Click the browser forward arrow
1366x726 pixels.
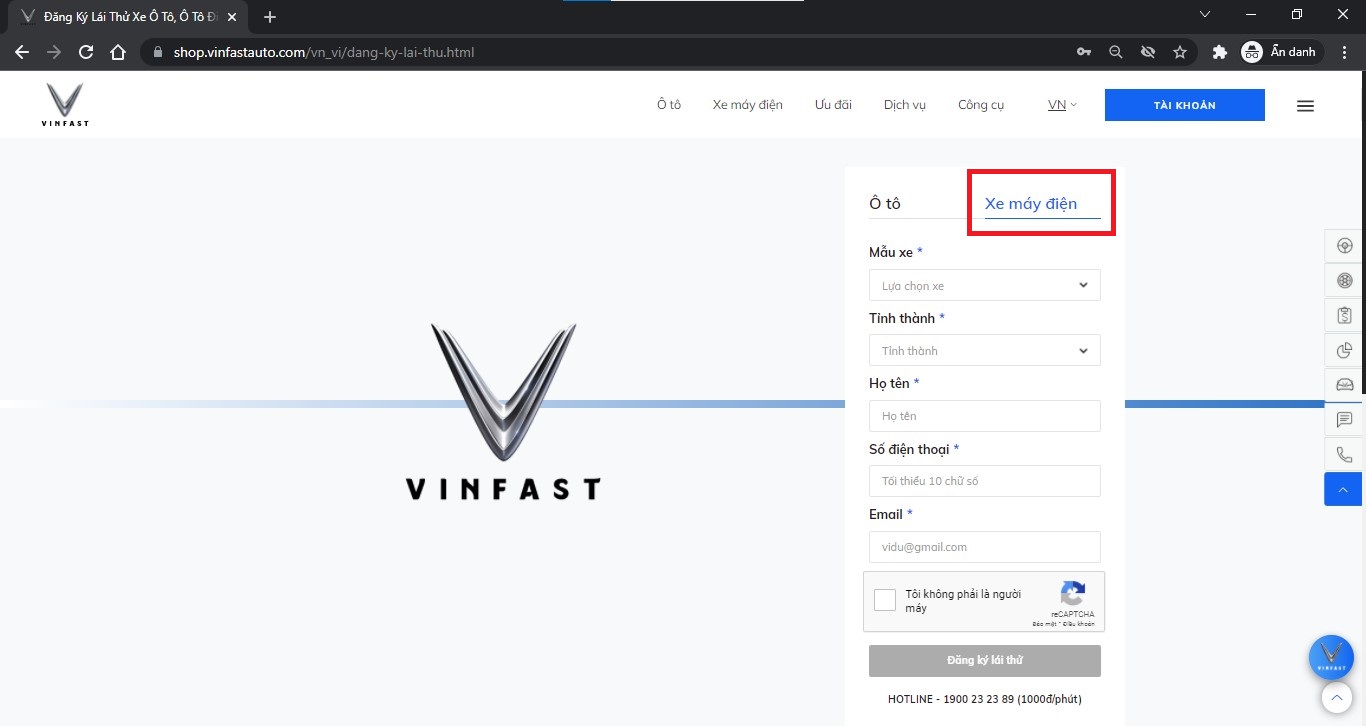click(x=54, y=52)
